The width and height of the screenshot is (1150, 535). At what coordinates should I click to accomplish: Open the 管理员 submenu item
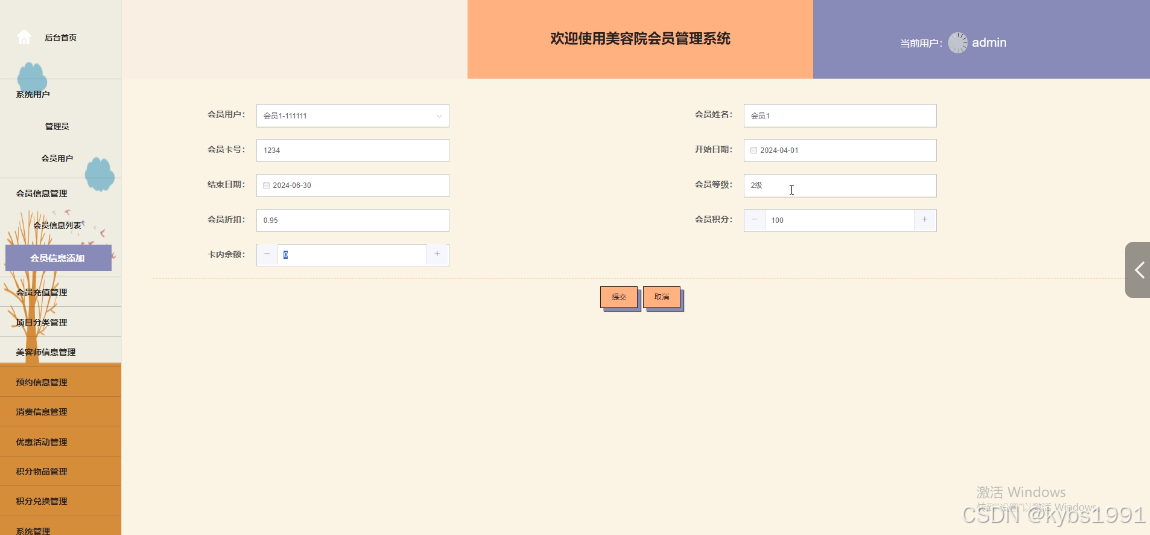(57, 126)
